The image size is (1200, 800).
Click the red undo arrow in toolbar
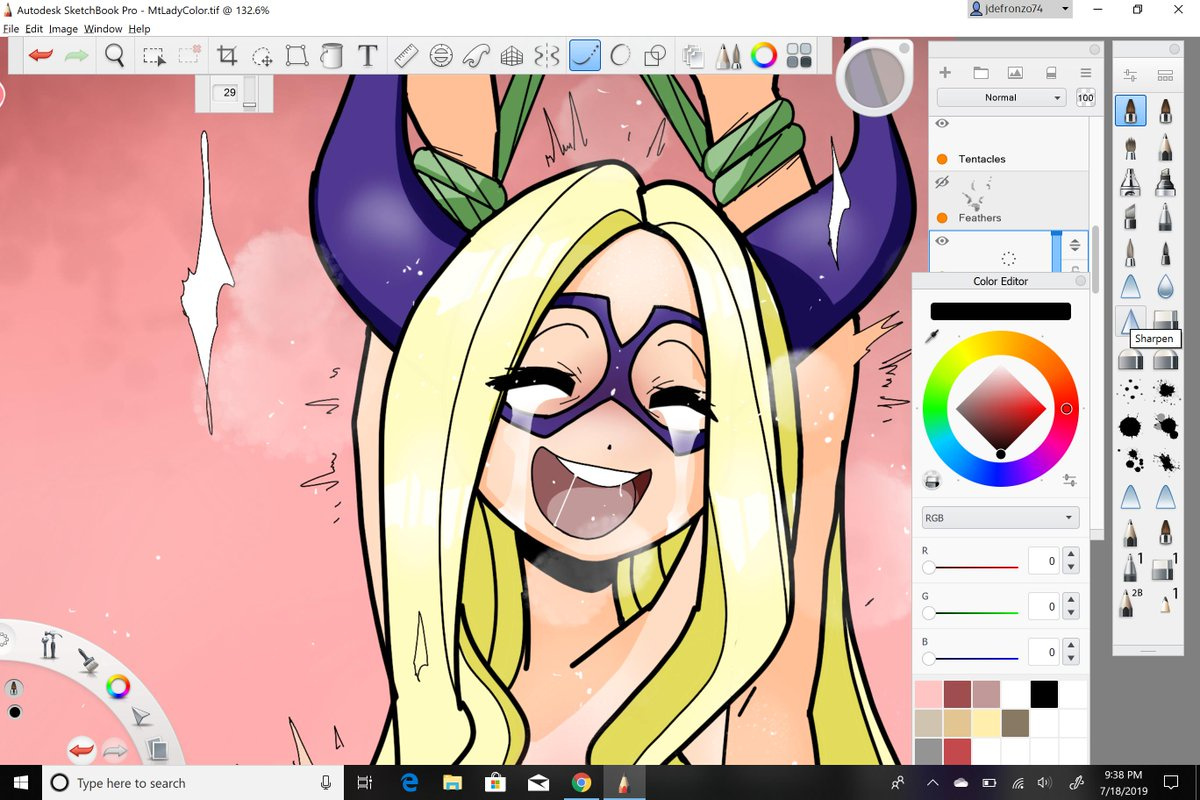pyautogui.click(x=41, y=56)
